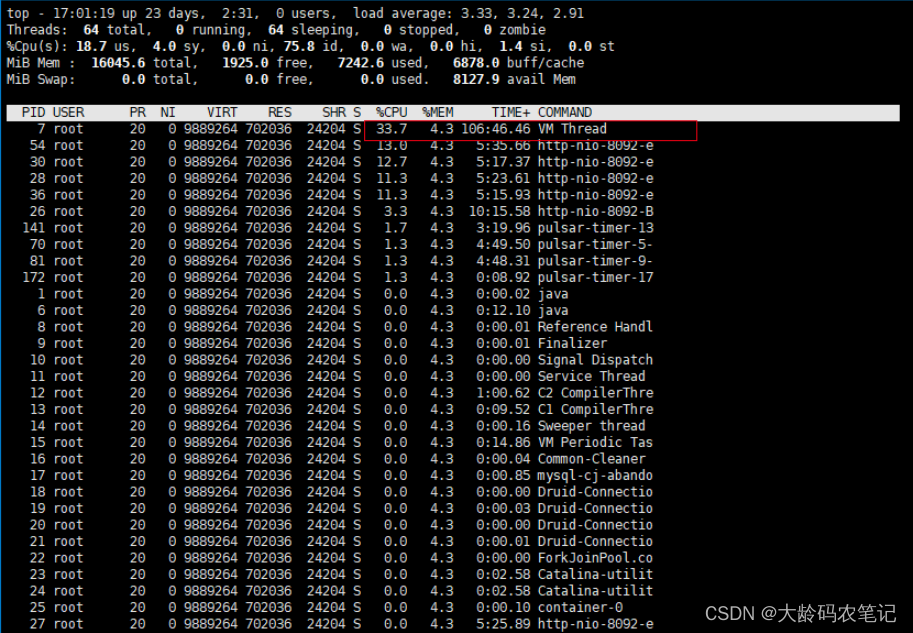
Task: Click the 0:14.86 time value
Action: coord(504,443)
